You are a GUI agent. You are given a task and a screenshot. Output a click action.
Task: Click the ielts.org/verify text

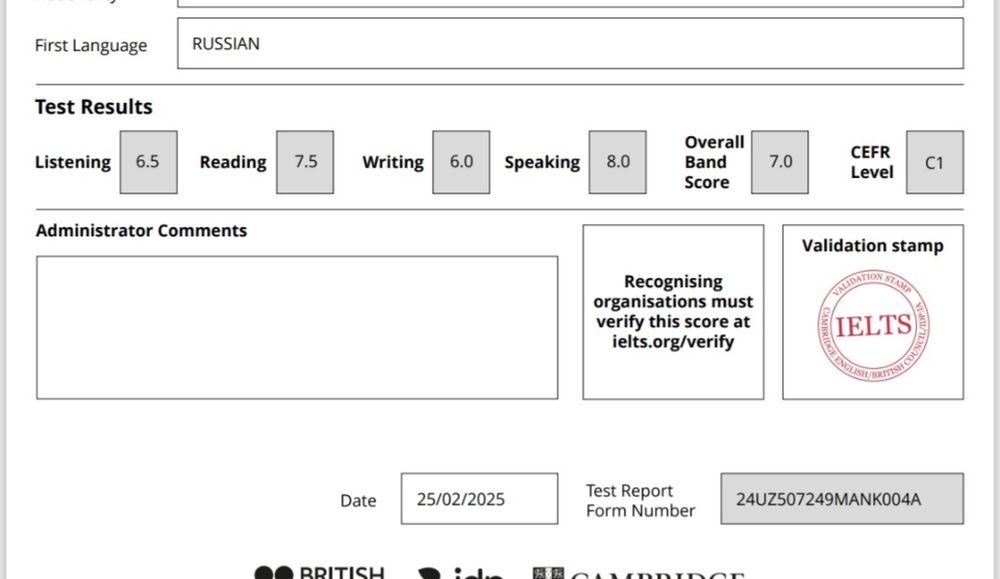673,342
